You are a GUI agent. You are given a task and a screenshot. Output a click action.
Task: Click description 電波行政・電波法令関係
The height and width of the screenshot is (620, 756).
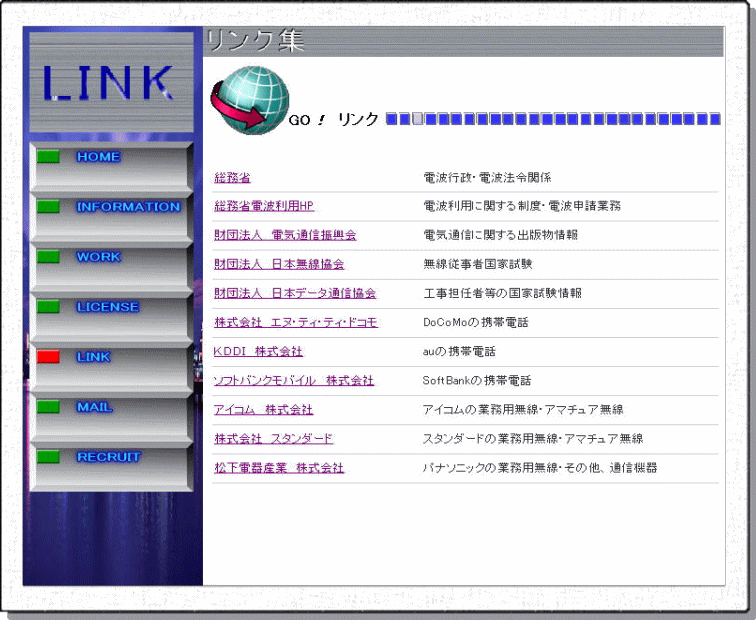487,177
